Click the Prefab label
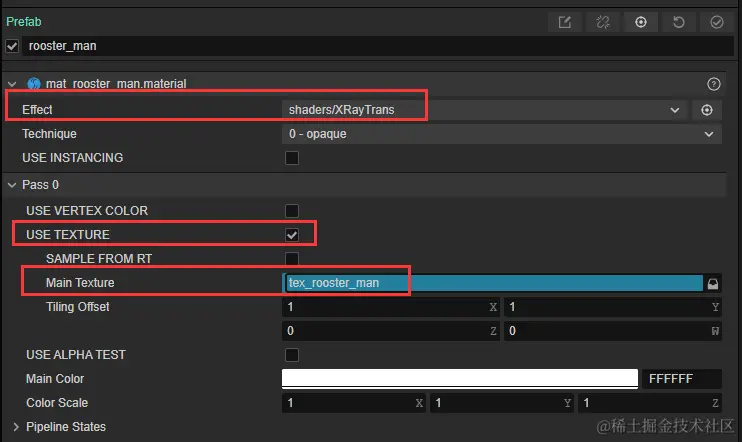This screenshot has height=442, width=742. [24, 22]
